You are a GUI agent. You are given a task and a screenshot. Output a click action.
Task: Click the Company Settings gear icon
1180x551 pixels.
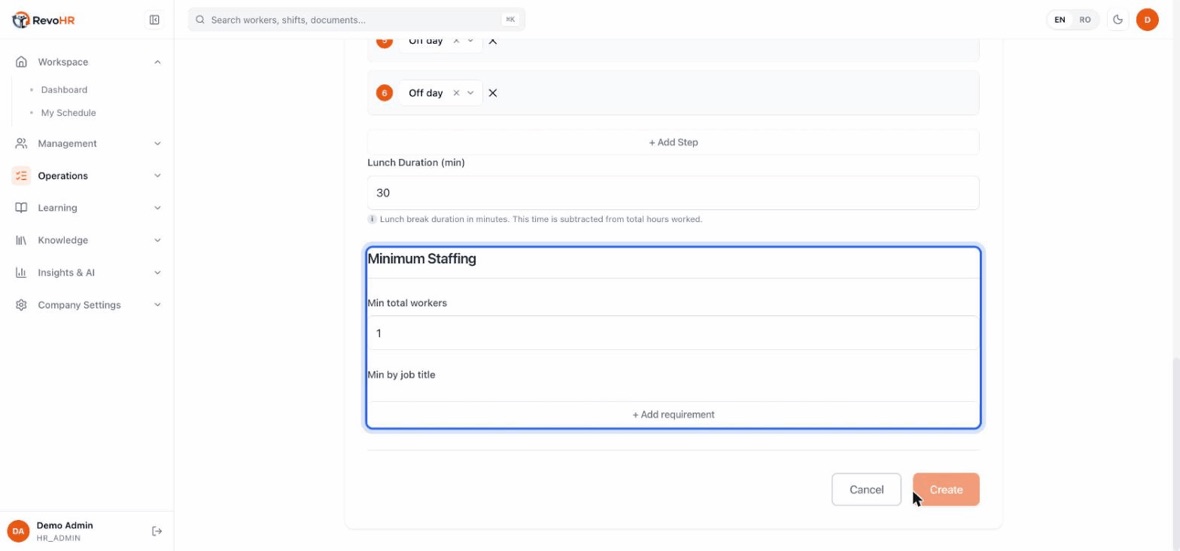coord(21,305)
